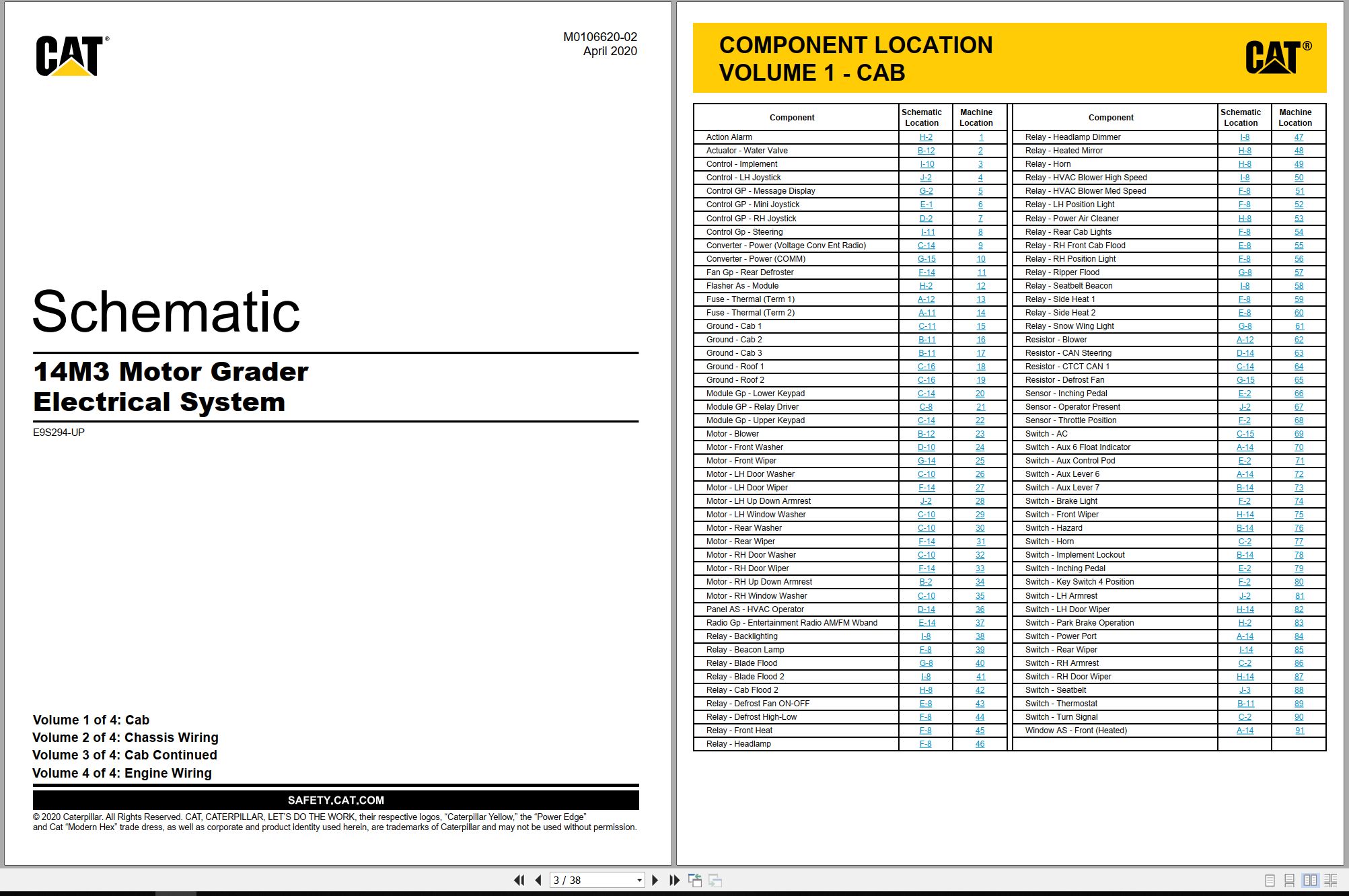The width and height of the screenshot is (1349, 896).
Task: Select two-page facing layout
Action: [x=1310, y=880]
